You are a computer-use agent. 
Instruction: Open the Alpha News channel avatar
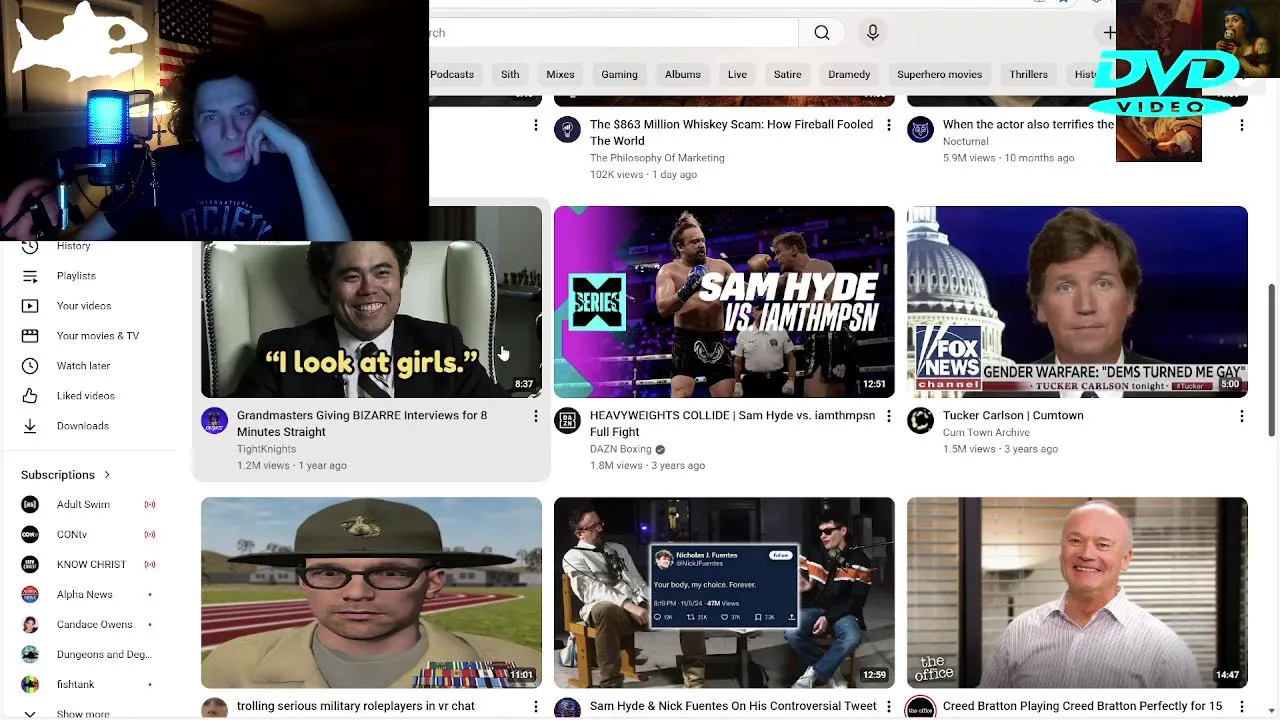pyautogui.click(x=30, y=594)
